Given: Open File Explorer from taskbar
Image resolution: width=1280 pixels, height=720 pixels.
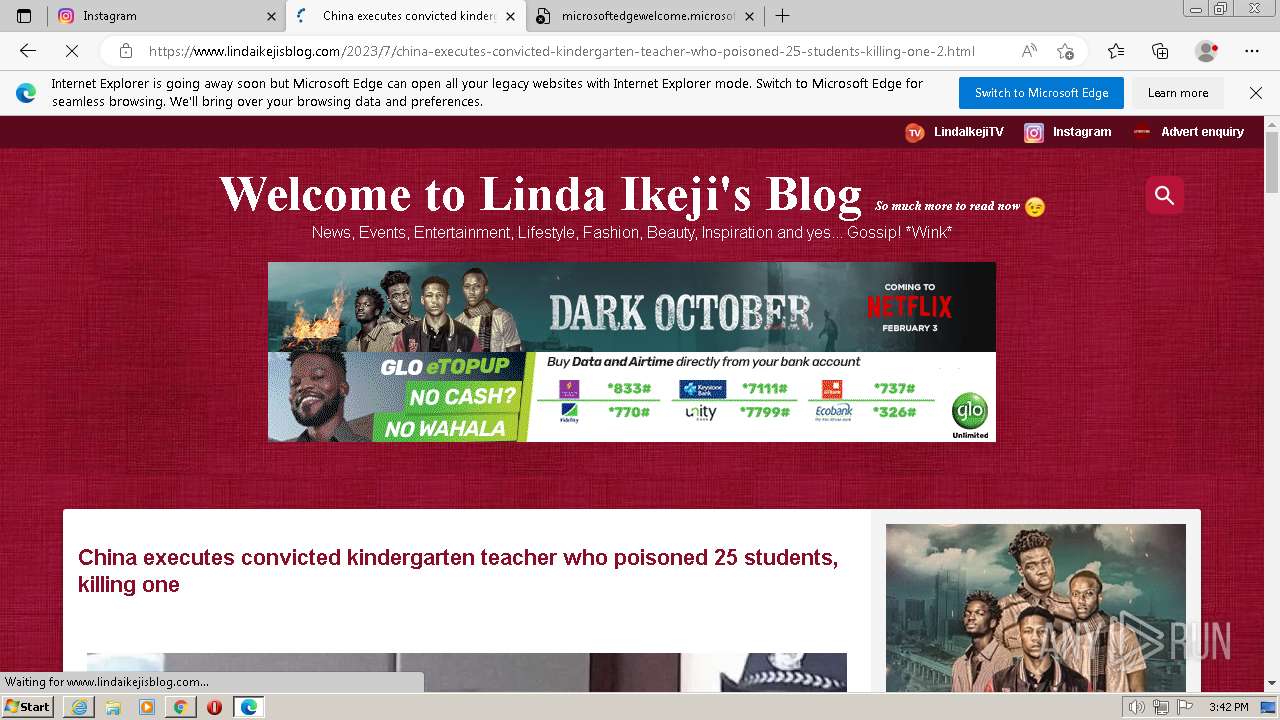Looking at the screenshot, I should (x=113, y=707).
